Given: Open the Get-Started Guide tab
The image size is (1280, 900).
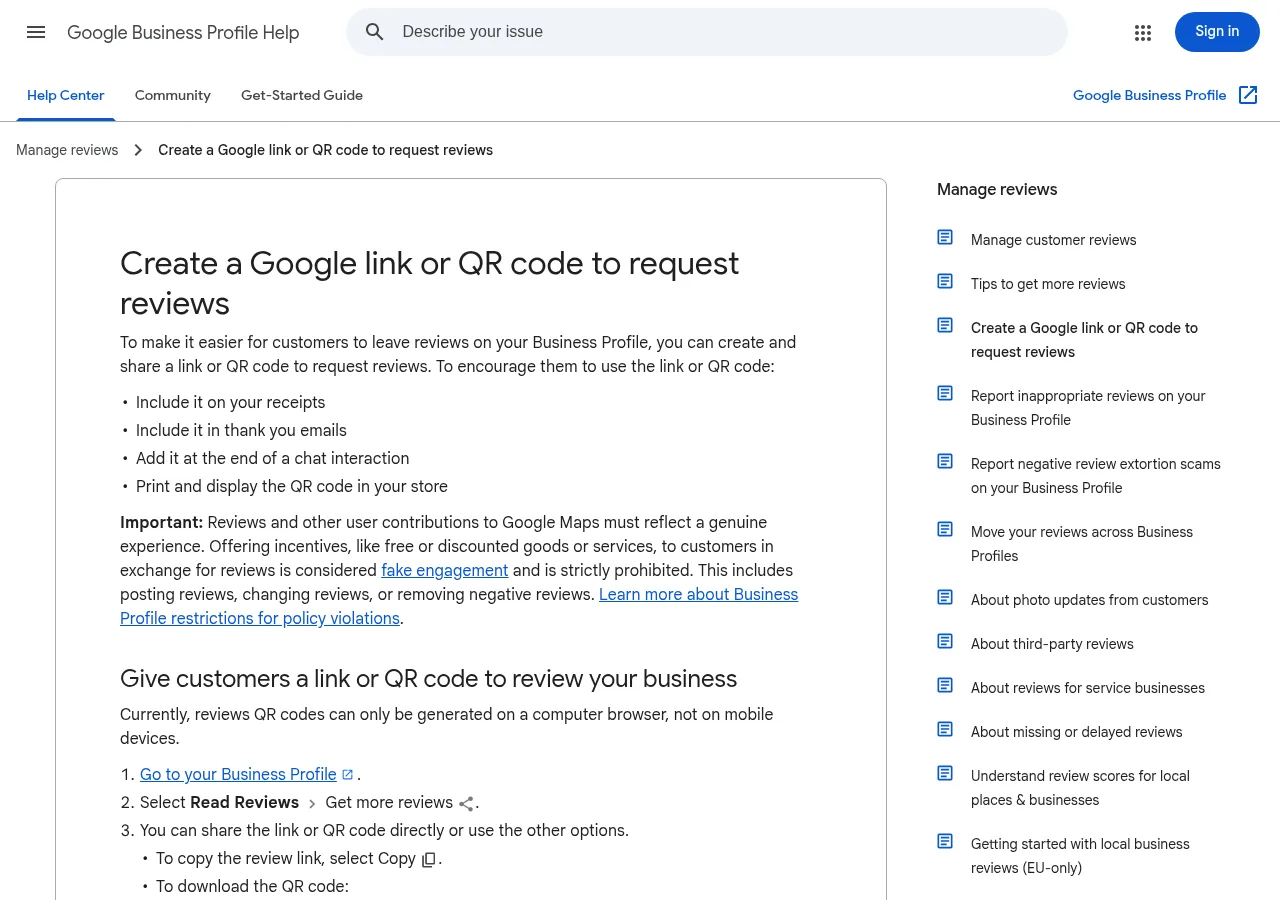Looking at the screenshot, I should 302,95.
